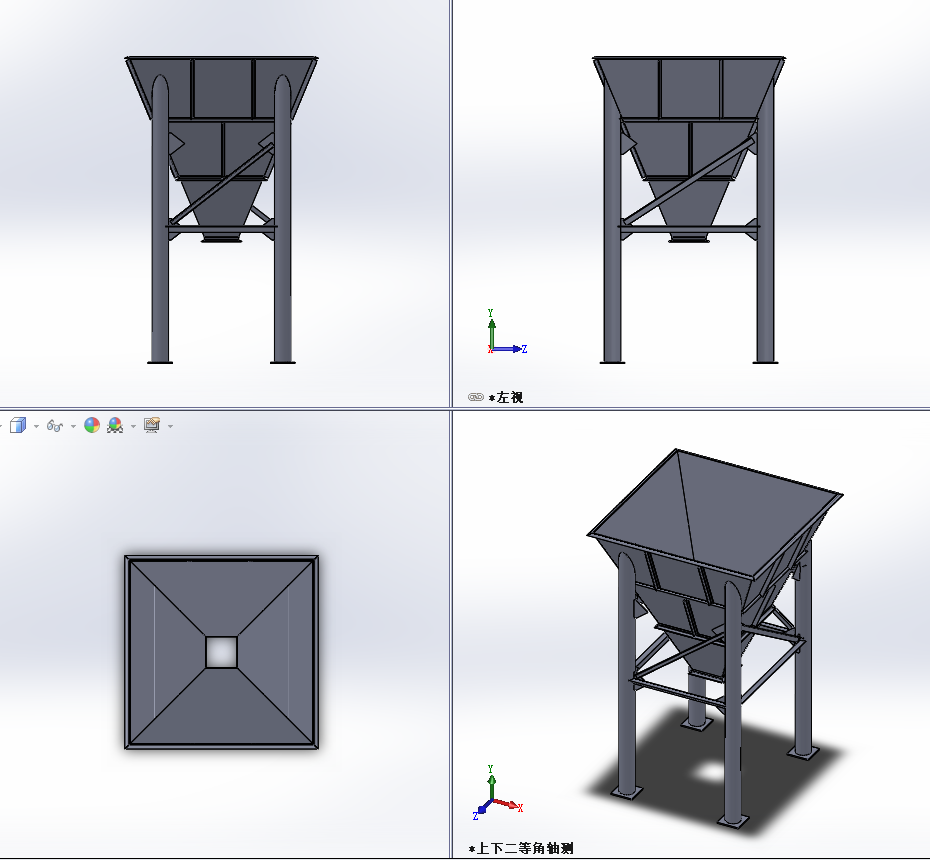Click the *左视 view label

(x=506, y=397)
